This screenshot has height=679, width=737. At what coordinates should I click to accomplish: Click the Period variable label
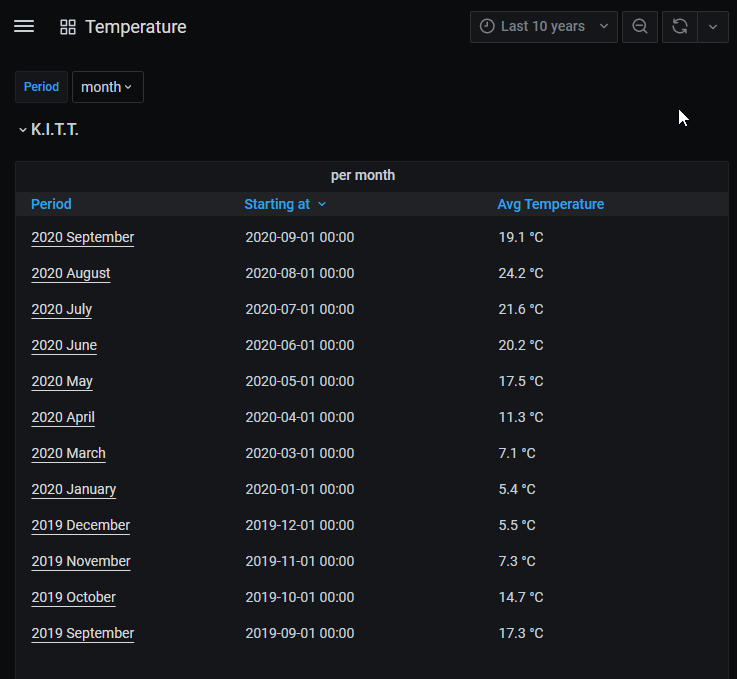click(41, 87)
